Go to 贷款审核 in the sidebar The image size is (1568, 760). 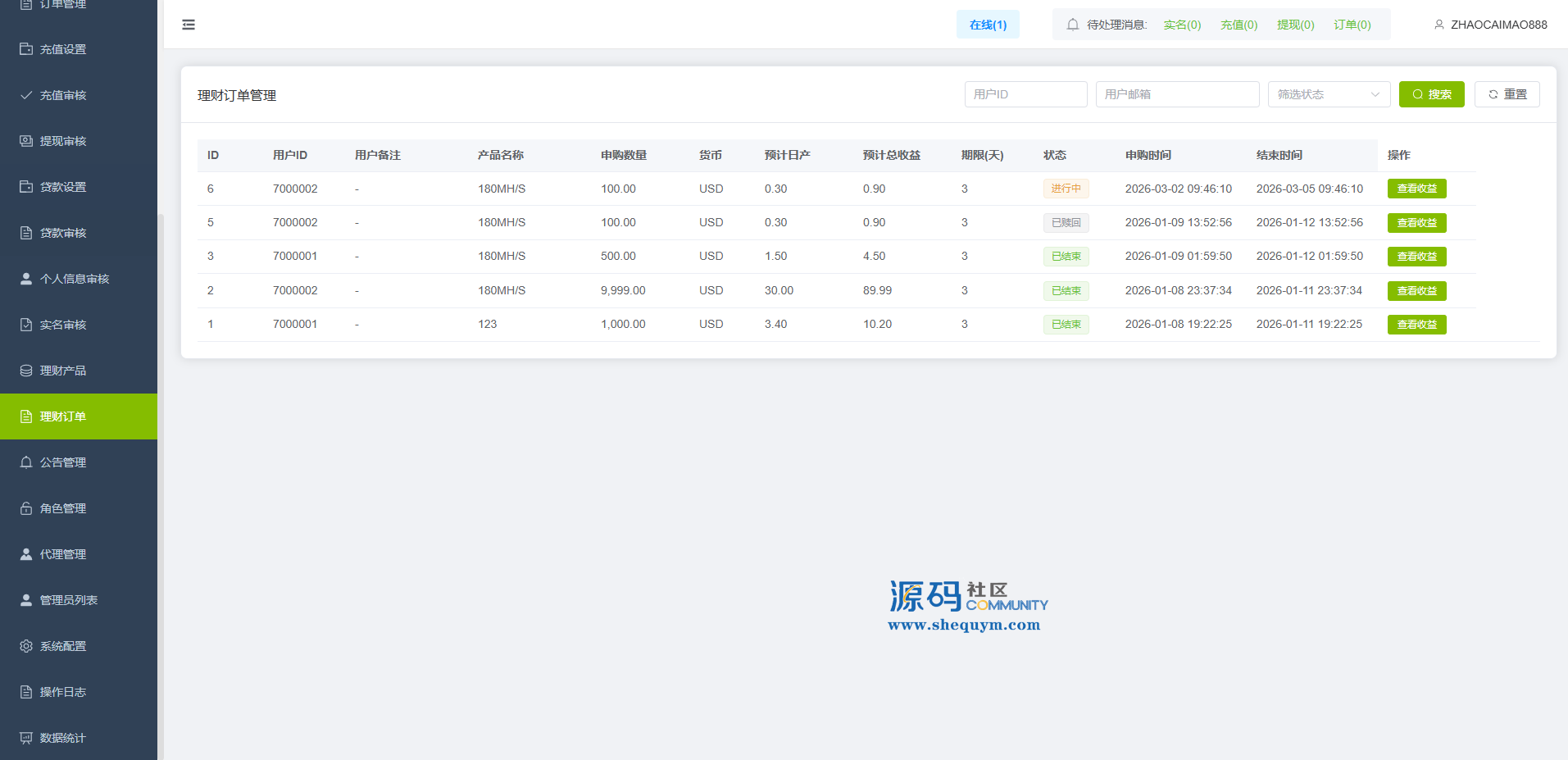point(63,233)
